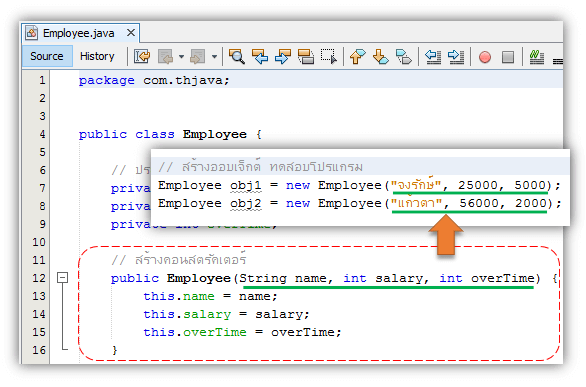Click the 'package com.thjava;' line

(x=154, y=80)
